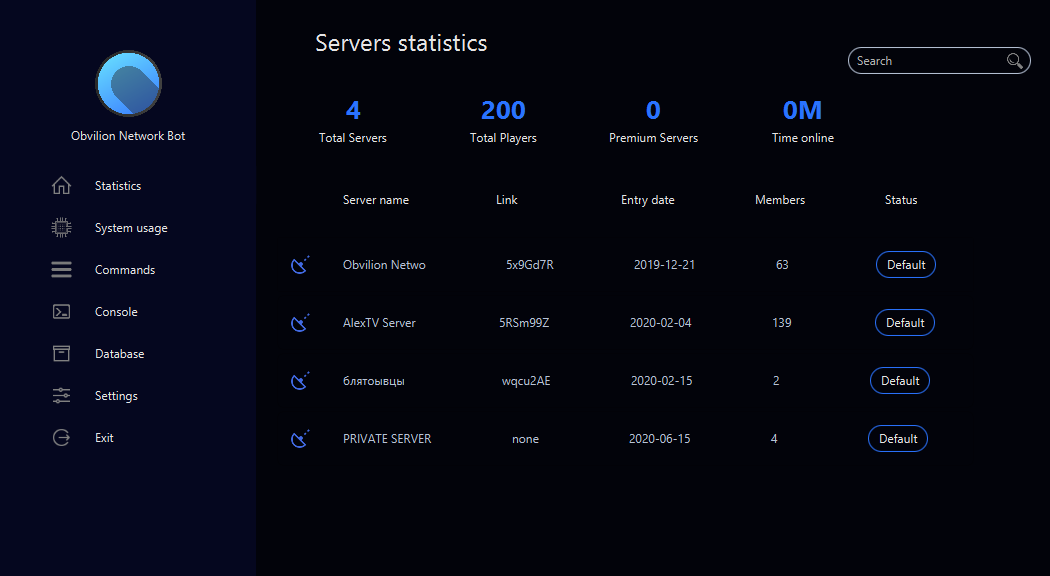
Task: Click the Database archive box icon
Action: click(62, 353)
